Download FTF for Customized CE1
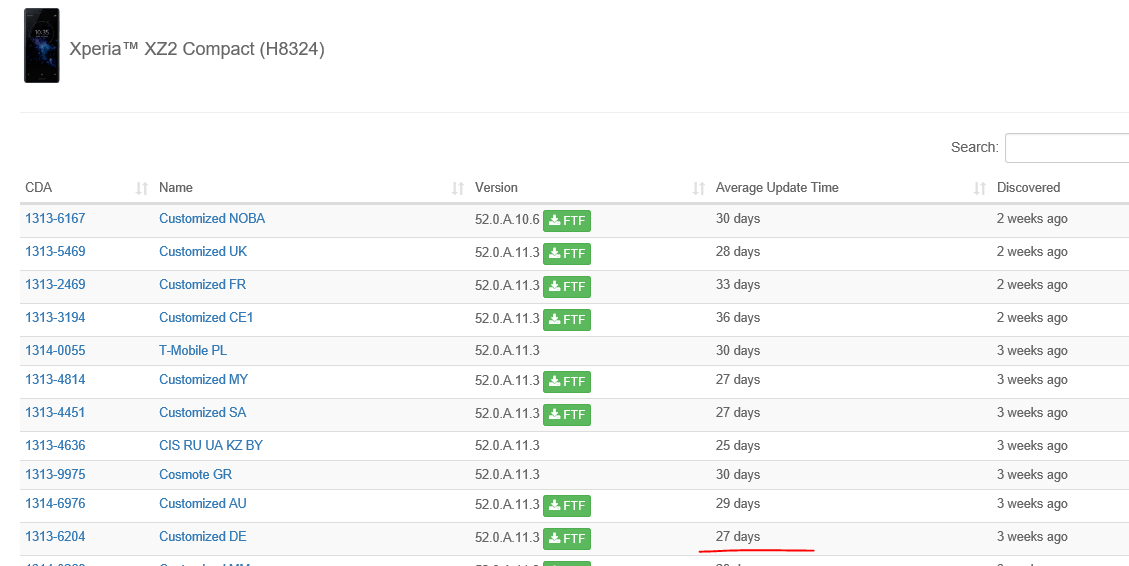1129x566 pixels. tap(567, 320)
